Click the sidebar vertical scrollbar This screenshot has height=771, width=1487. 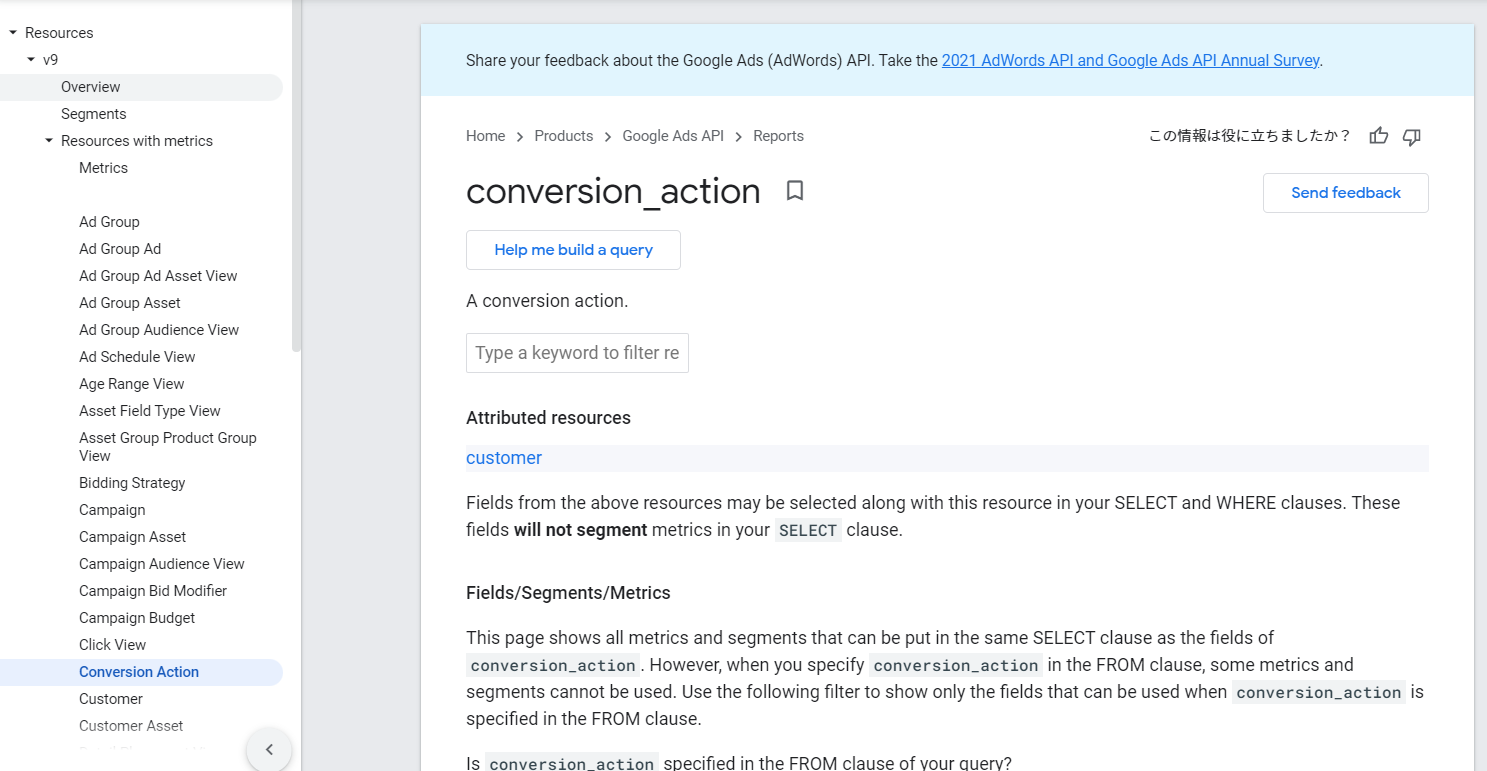(296, 175)
